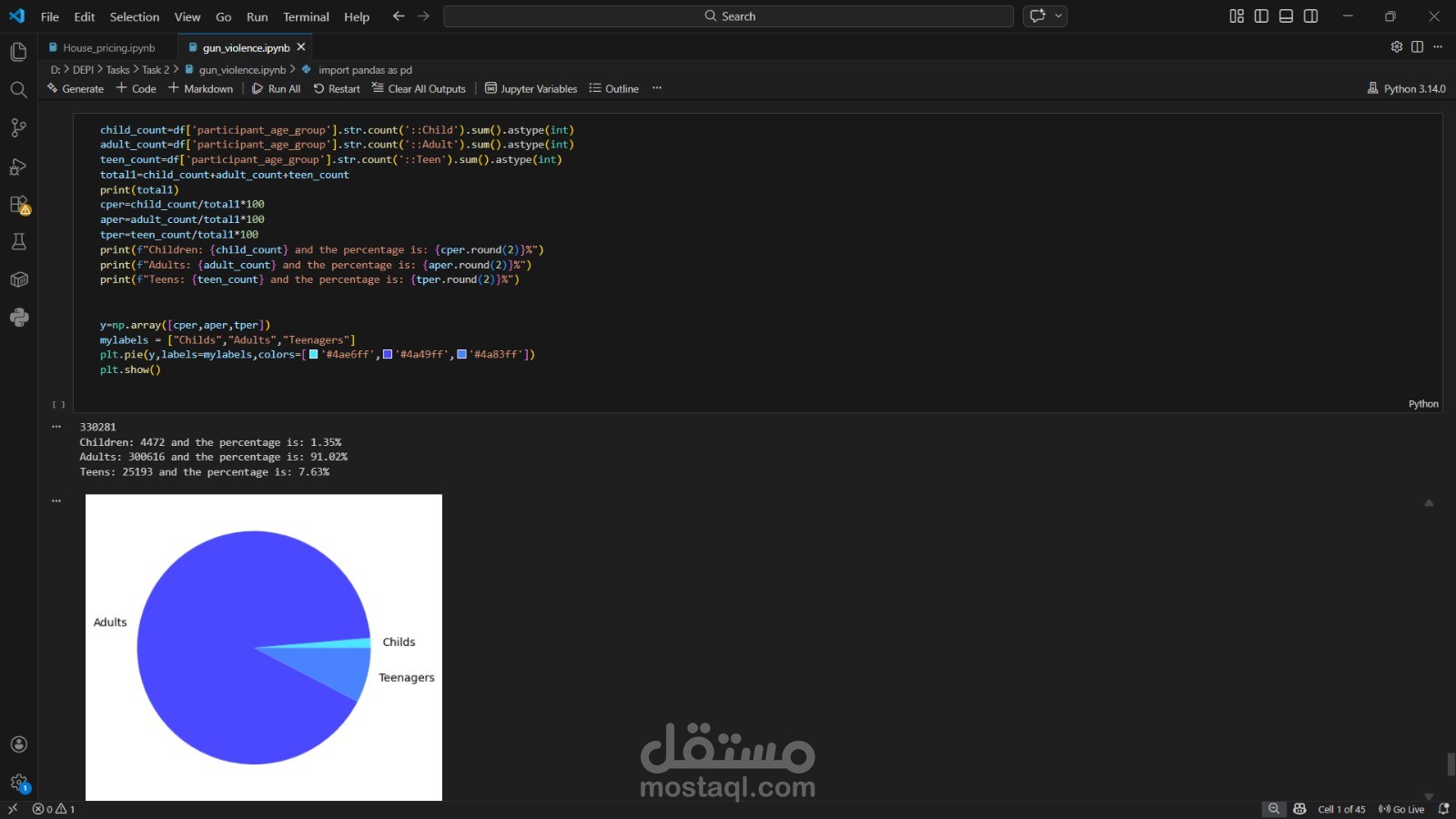Open the Testing flask view
Viewport: 1456px width, 819px height.
(x=18, y=241)
